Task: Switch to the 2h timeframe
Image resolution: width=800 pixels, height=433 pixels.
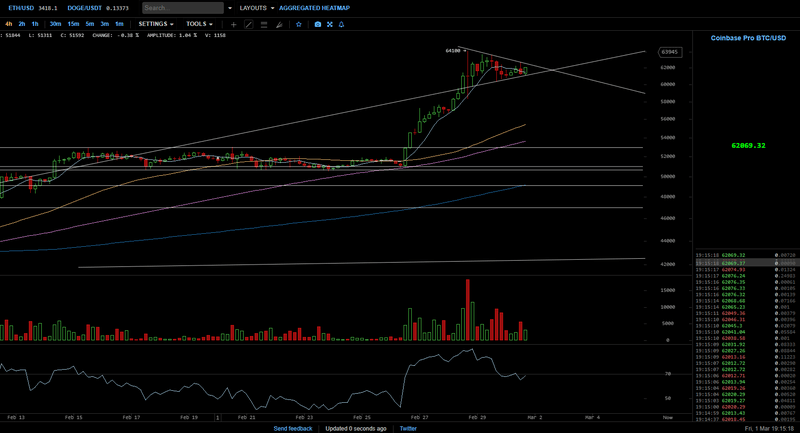Action: 21,24
